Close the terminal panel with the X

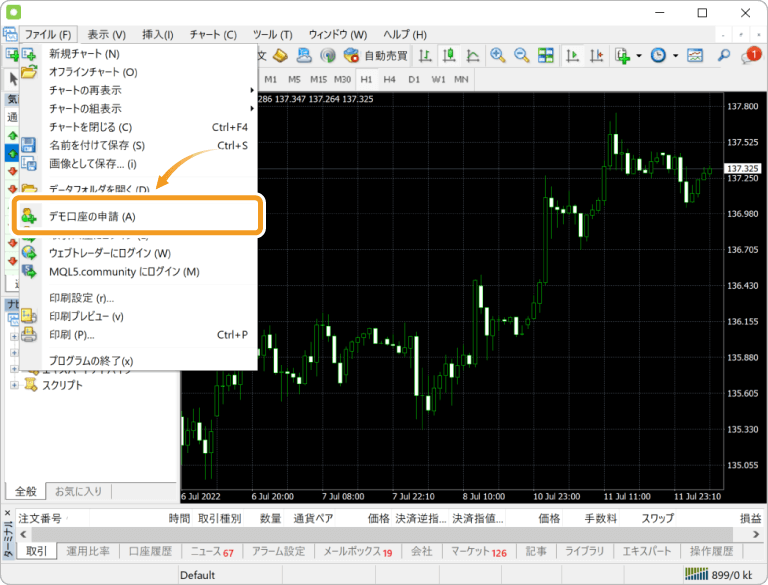coord(7,513)
